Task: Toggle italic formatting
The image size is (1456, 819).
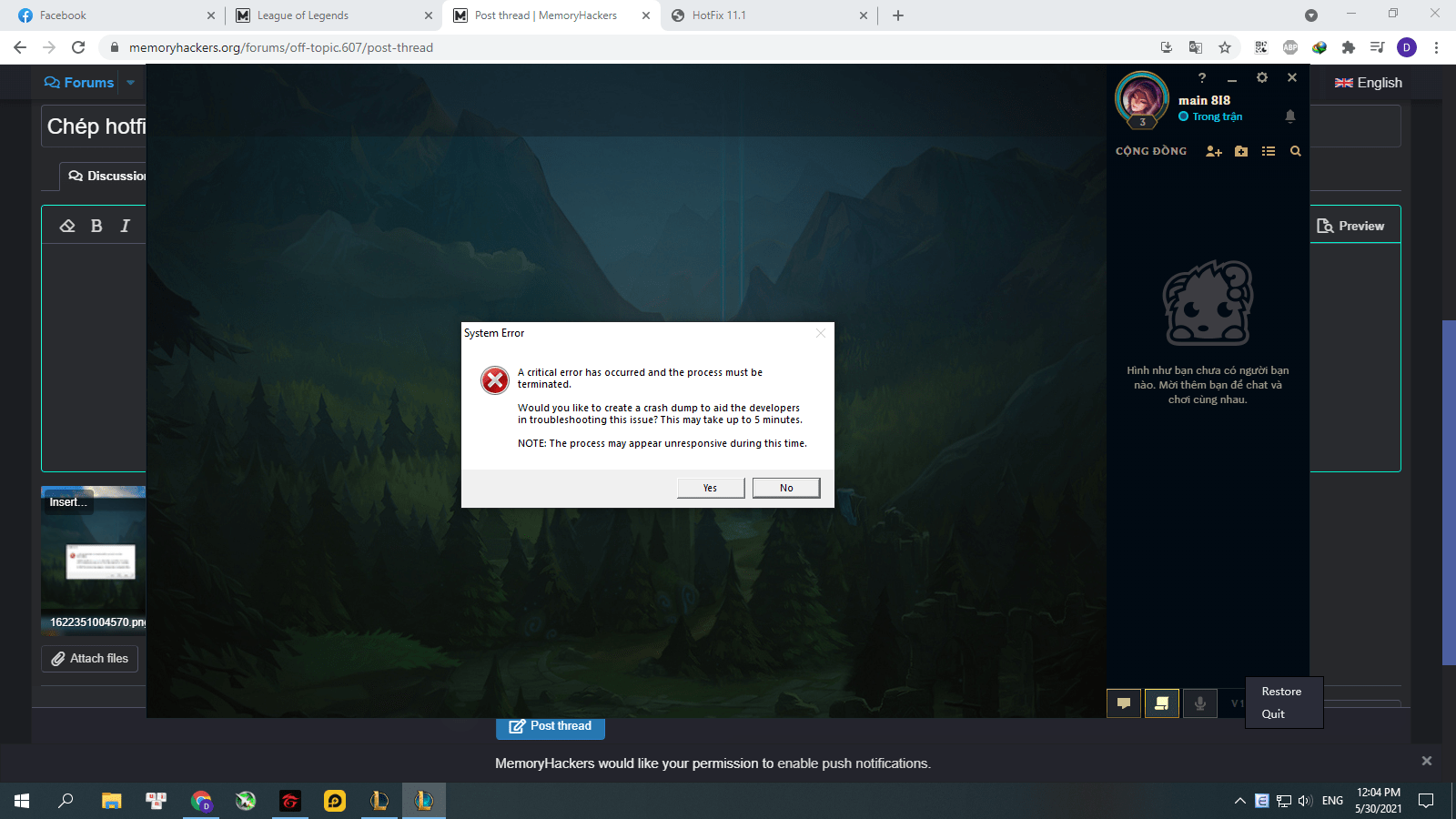Action: (126, 226)
